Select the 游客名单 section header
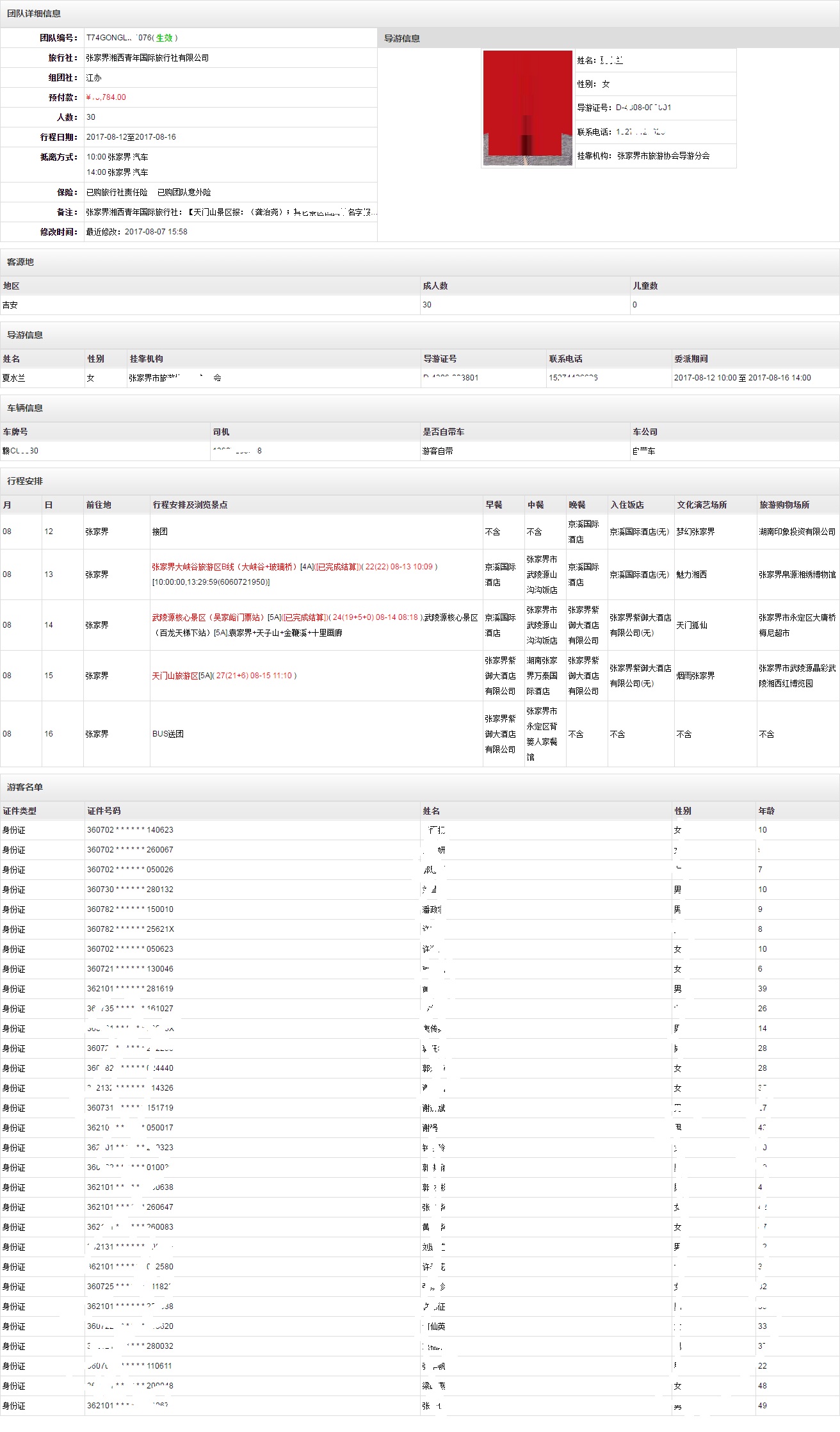The height and width of the screenshot is (1432, 840). pos(25,787)
